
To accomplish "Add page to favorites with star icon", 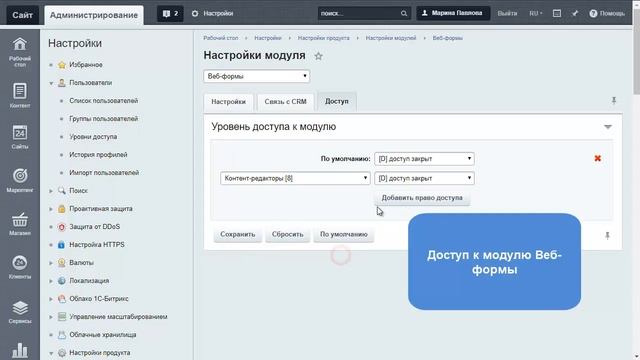I will (318, 56).
